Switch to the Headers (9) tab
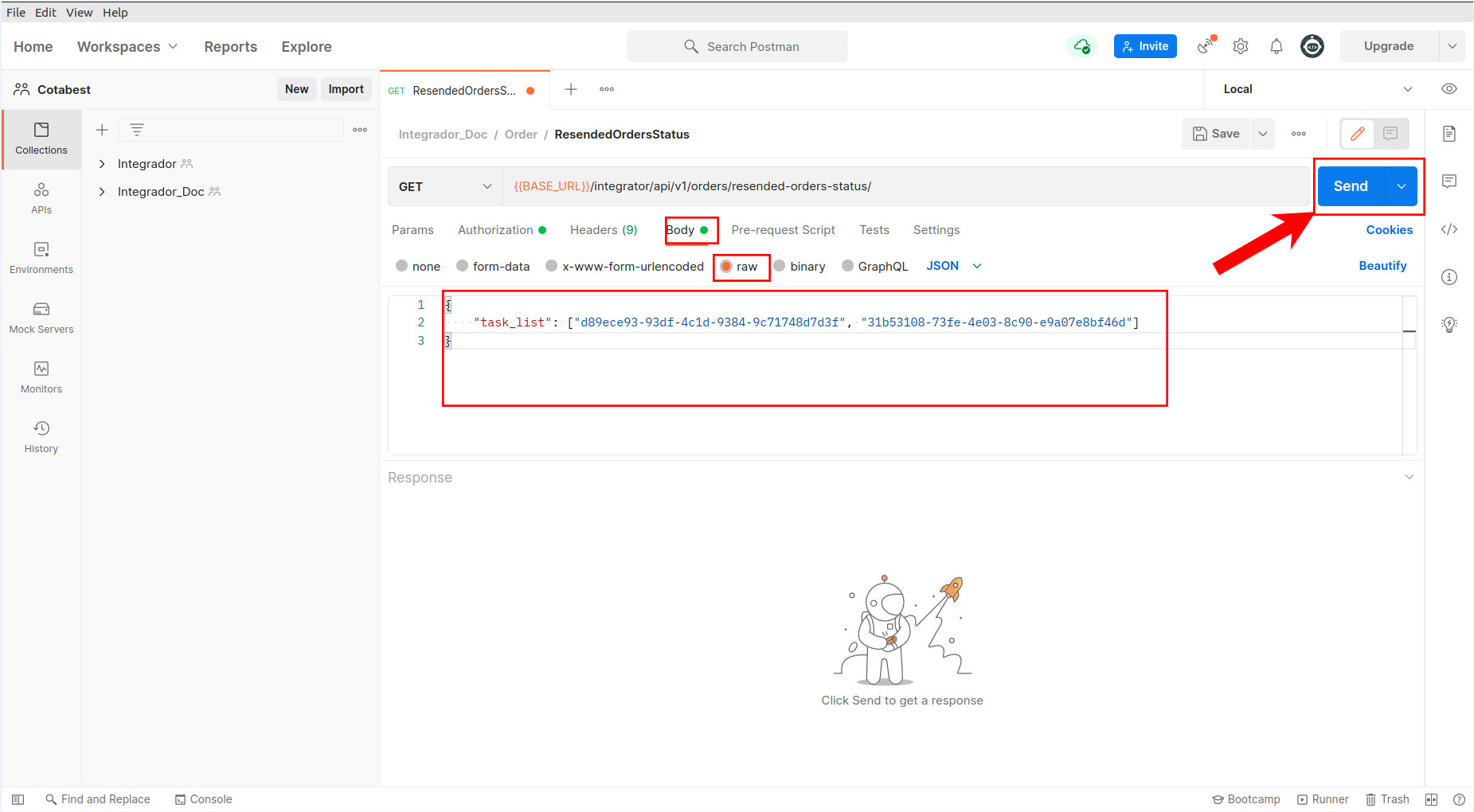Screen dimensions: 1474x812 604,229
